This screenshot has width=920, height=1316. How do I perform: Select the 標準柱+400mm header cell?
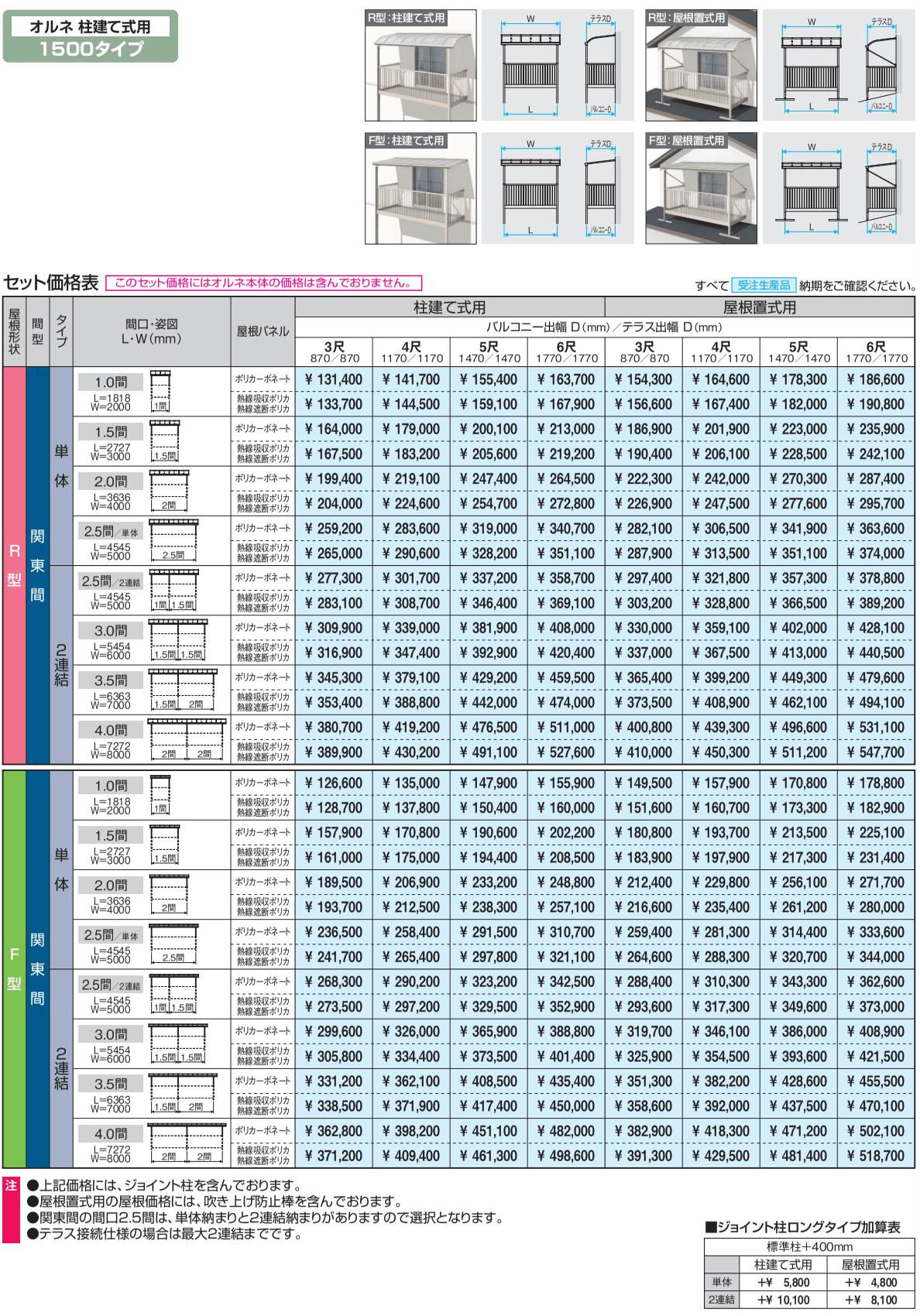tap(809, 1247)
